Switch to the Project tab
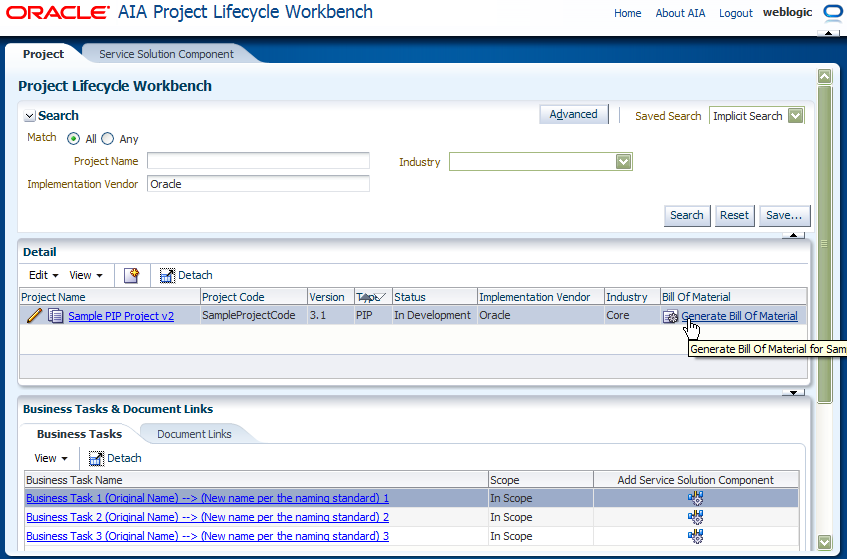 (x=43, y=54)
